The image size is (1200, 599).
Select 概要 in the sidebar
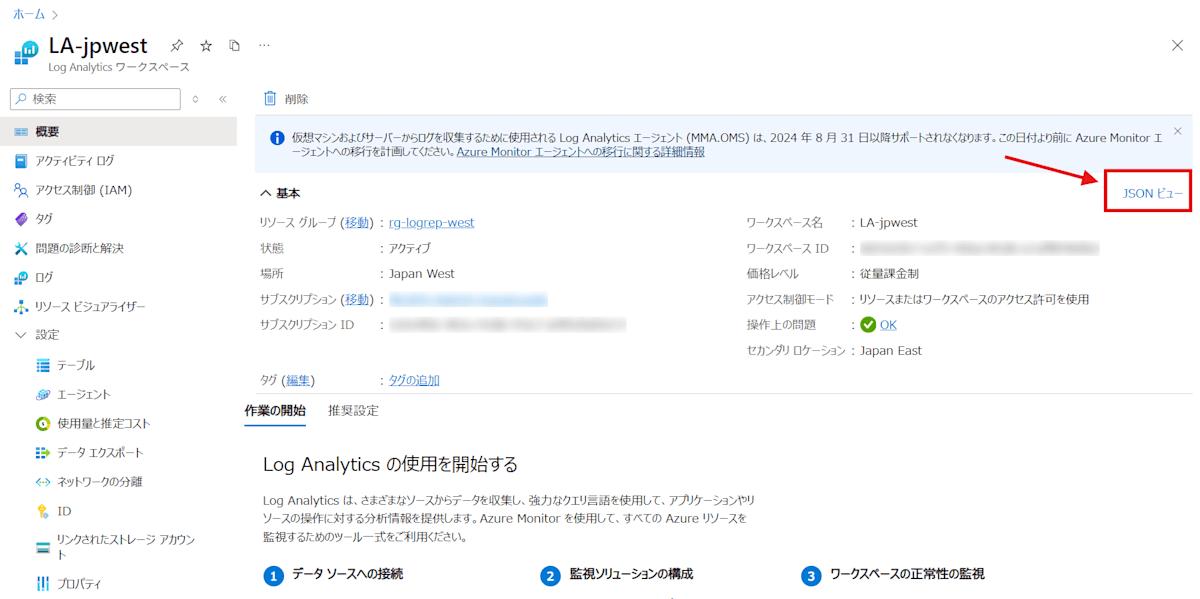click(118, 132)
